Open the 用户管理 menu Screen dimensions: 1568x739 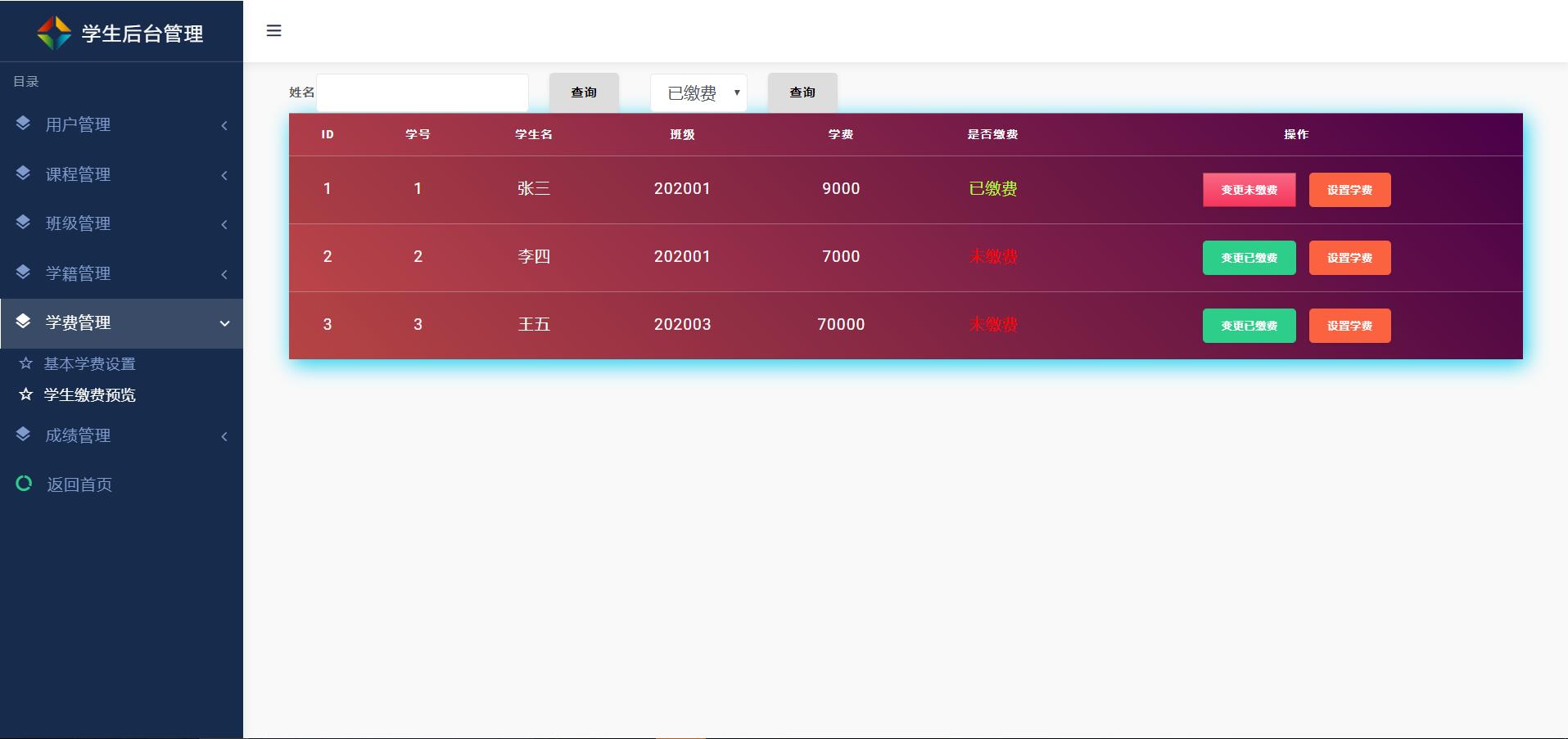pyautogui.click(x=121, y=124)
